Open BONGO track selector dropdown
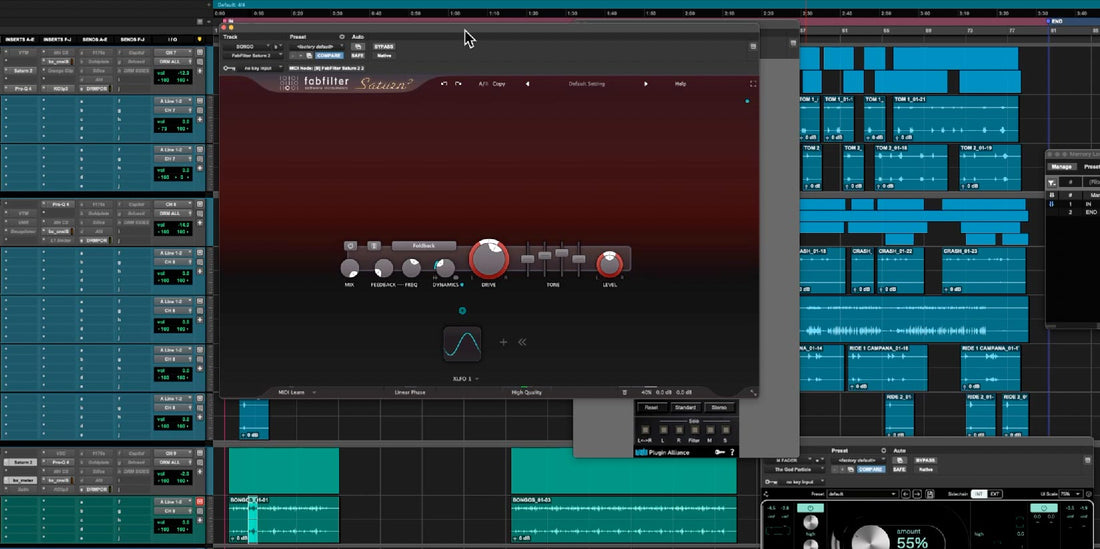 246,46
